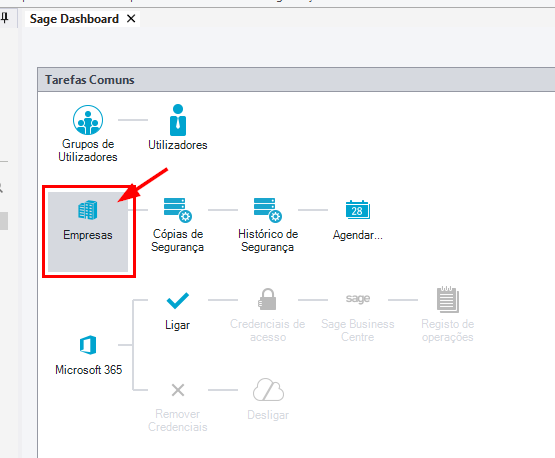555x458 pixels.
Task: Click the Agendar calendar icon
Action: pyautogui.click(x=357, y=210)
